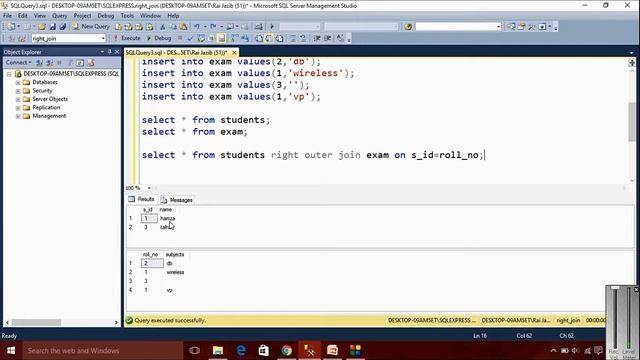Click the Properties Window toolbar icon
Viewport: 640px width, 360px height.
click(521, 27)
